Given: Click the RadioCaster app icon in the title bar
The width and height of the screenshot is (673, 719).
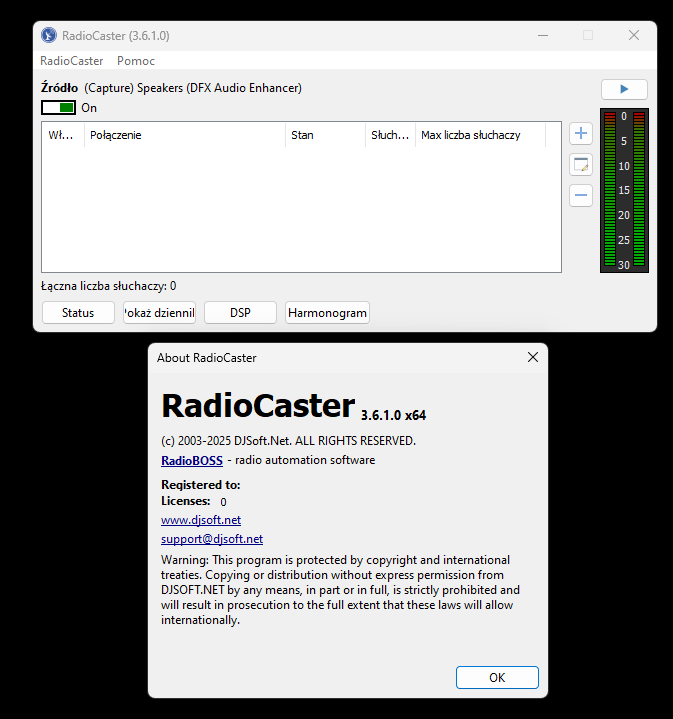Looking at the screenshot, I should (x=49, y=35).
